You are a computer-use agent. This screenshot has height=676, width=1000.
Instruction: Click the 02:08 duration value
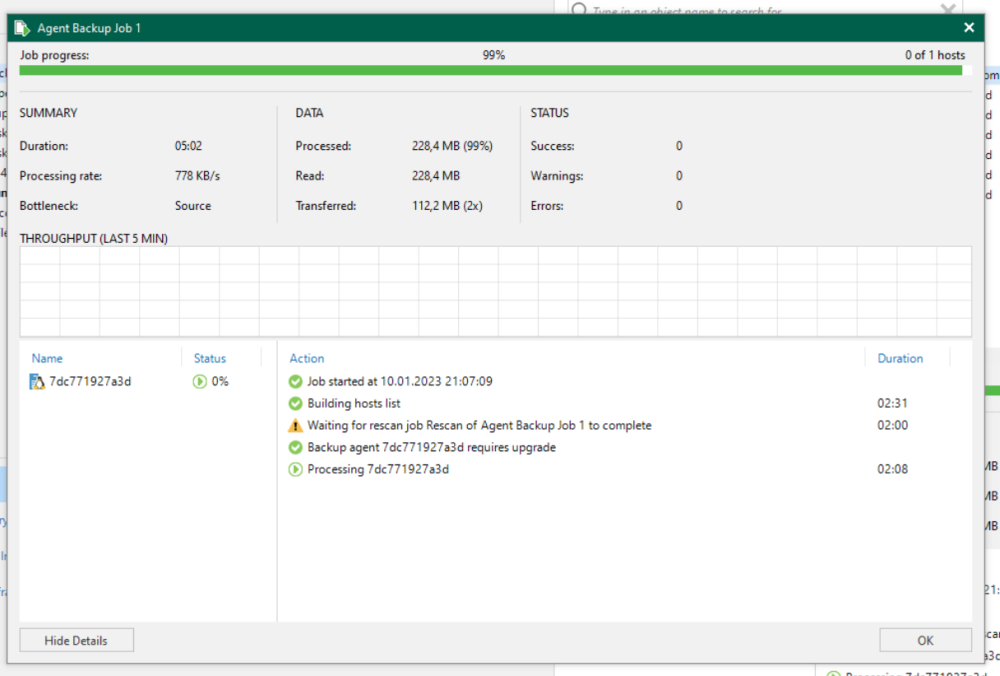(x=892, y=469)
